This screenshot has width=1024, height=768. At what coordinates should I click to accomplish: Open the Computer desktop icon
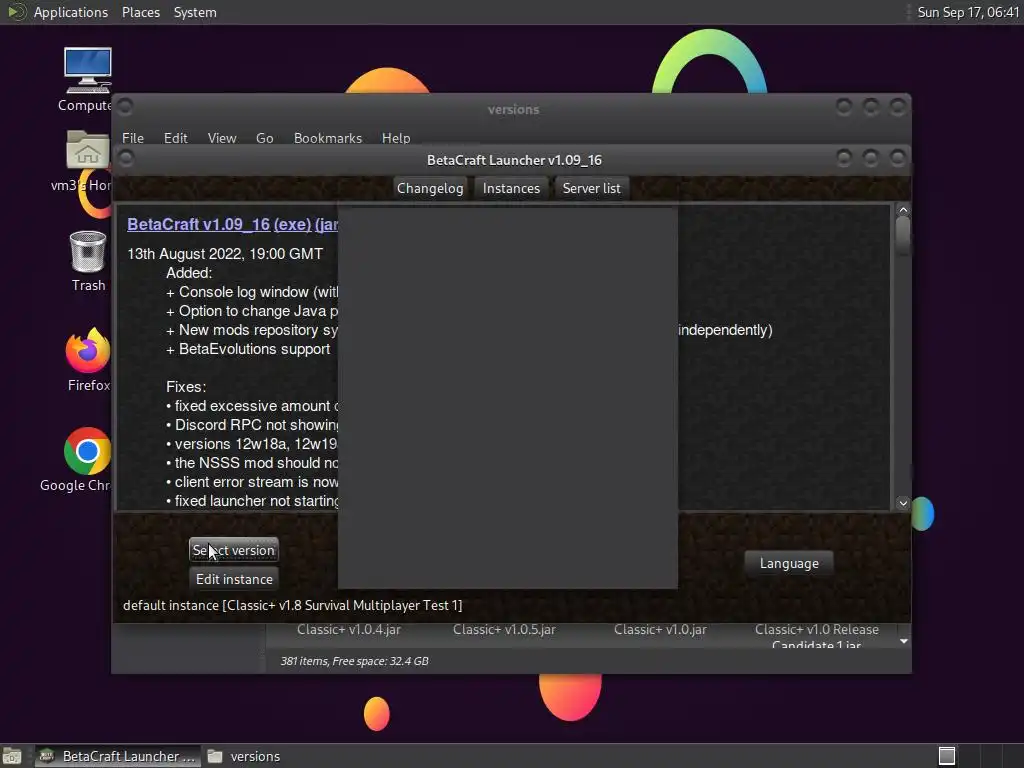[x=88, y=71]
